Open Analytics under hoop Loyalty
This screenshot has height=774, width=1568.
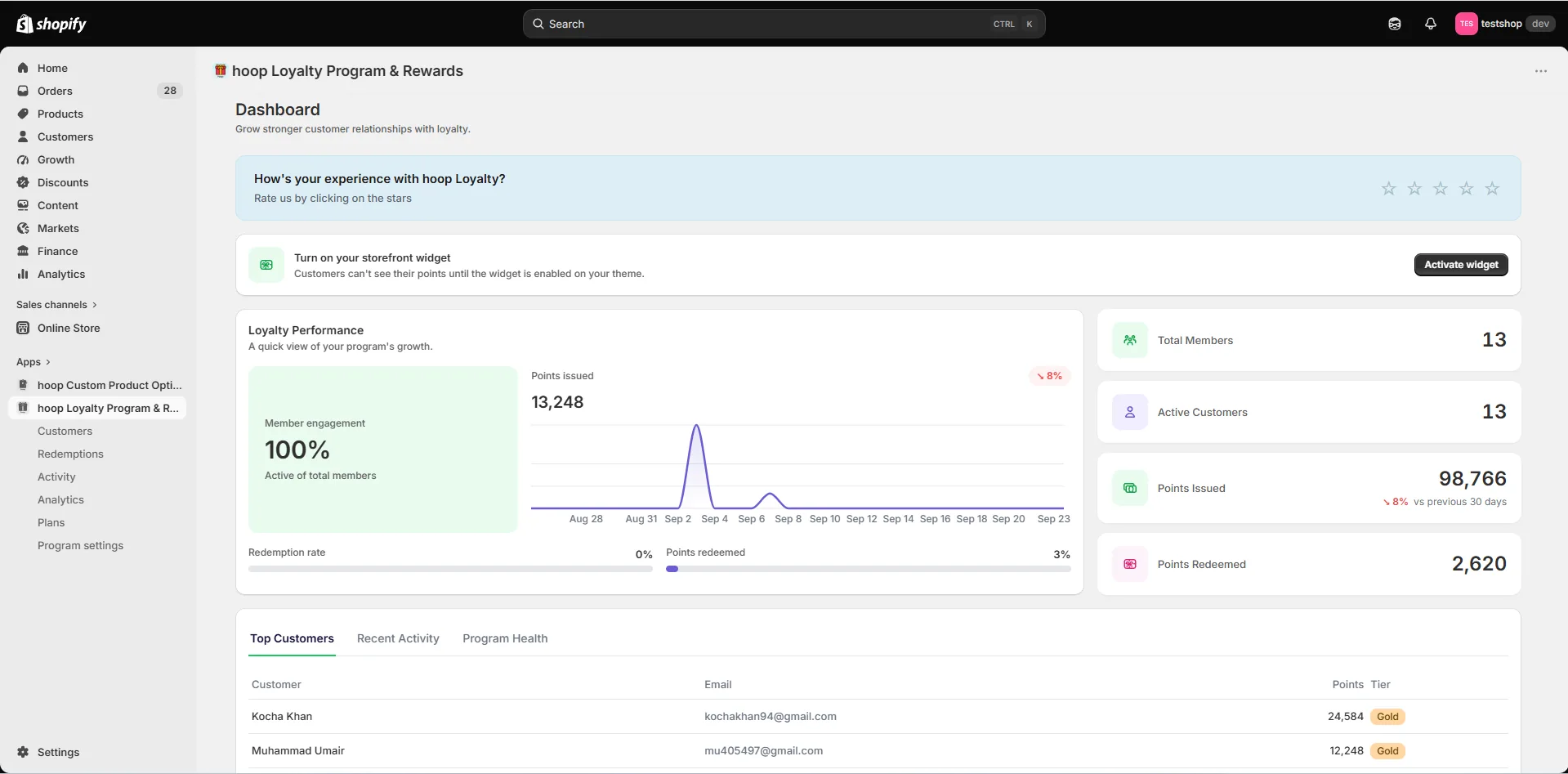[60, 499]
